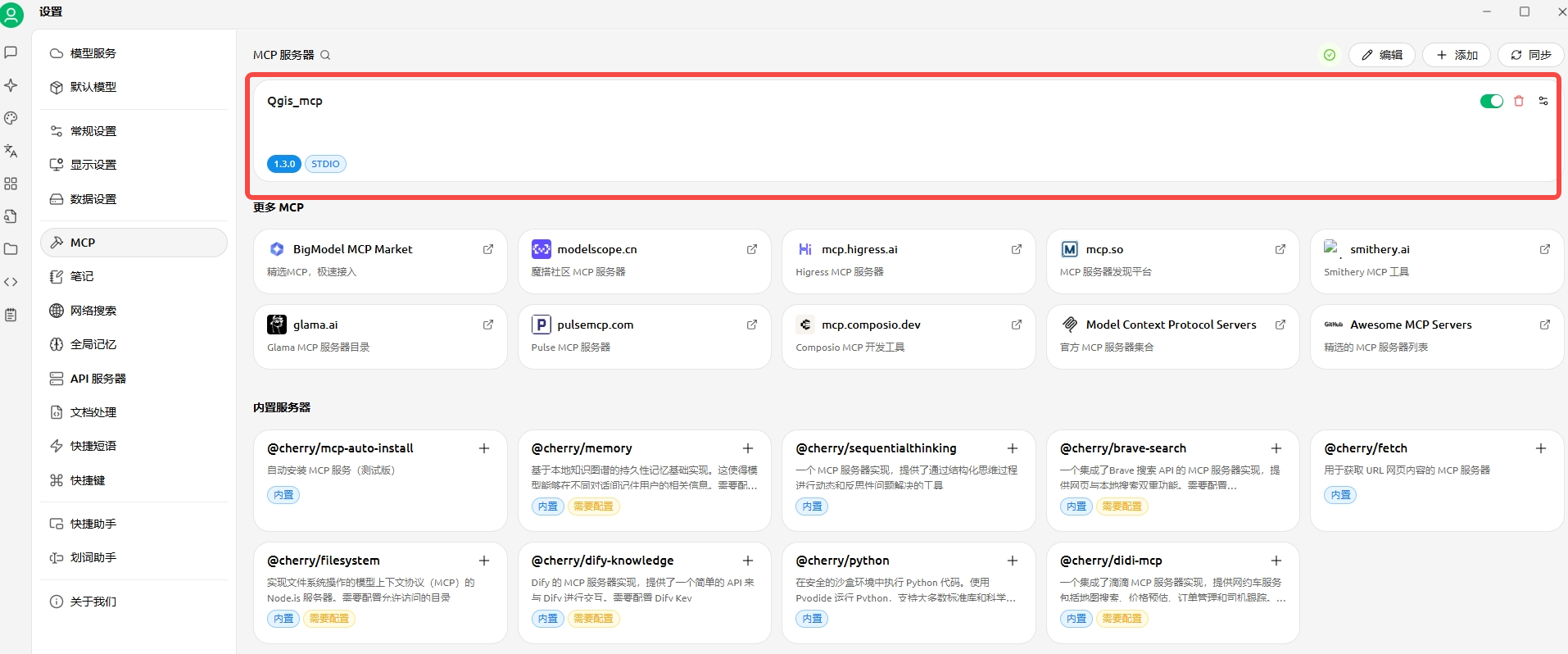The image size is (1568, 654).
Task: Open pulsemcp.com card
Action: [645, 336]
